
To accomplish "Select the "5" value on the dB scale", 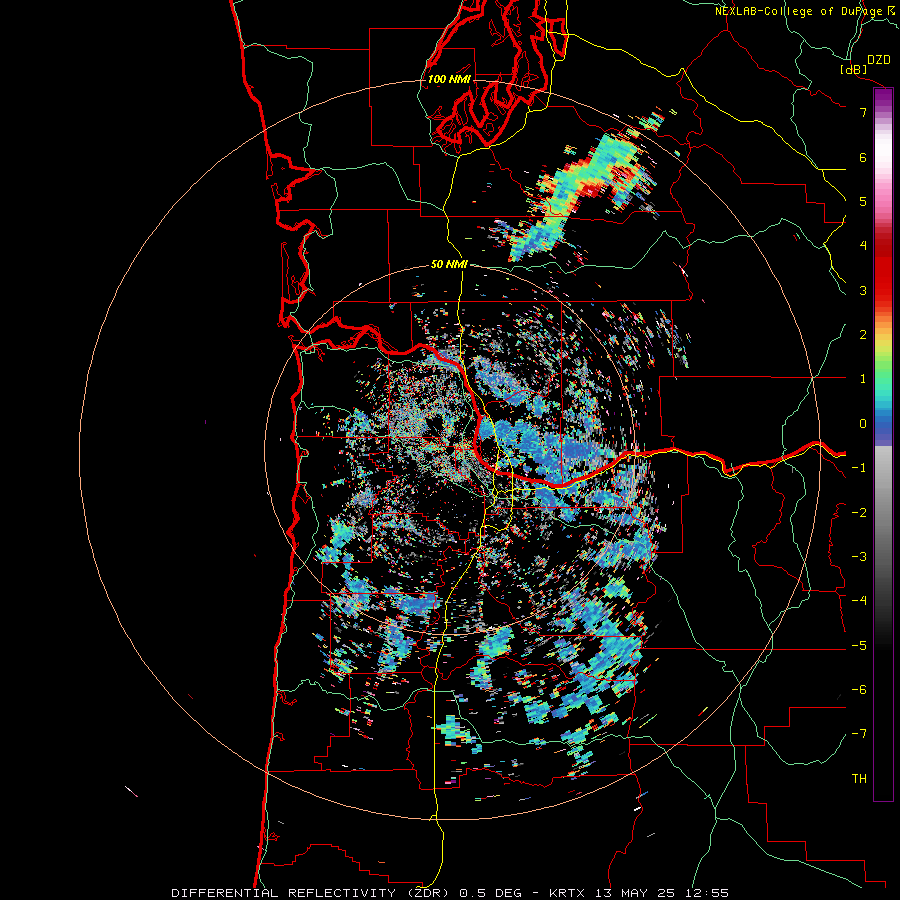I will [863, 201].
